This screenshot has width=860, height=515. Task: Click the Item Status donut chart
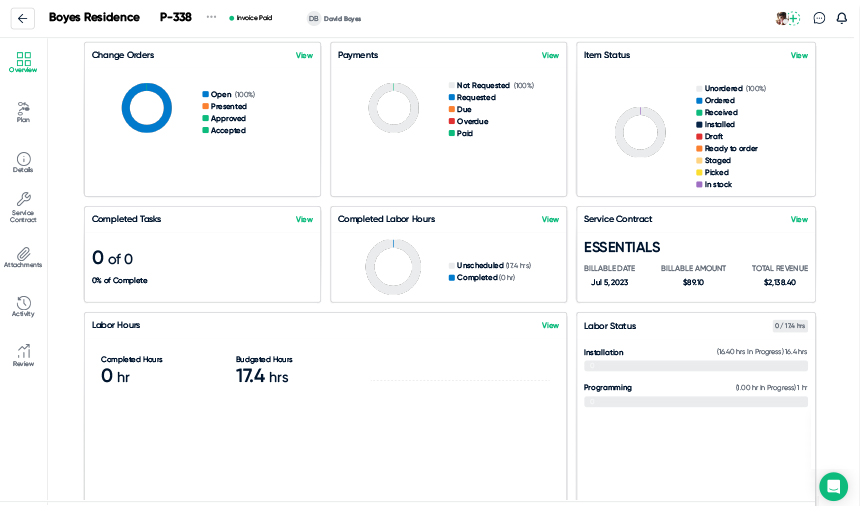click(x=640, y=132)
